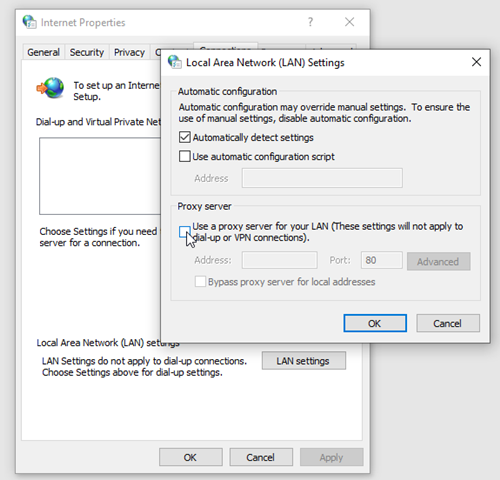Open the Security tab
The image size is (500, 480).
[x=87, y=52]
